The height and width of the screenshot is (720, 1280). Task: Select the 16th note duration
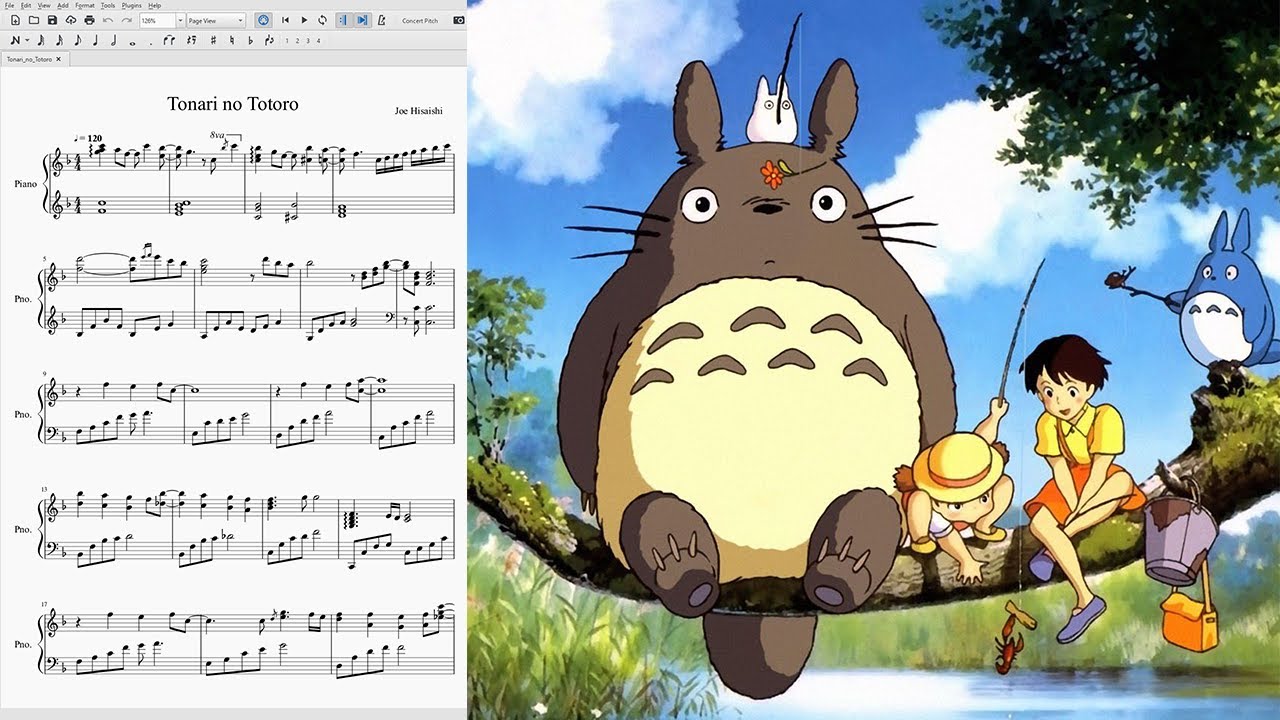coord(59,40)
